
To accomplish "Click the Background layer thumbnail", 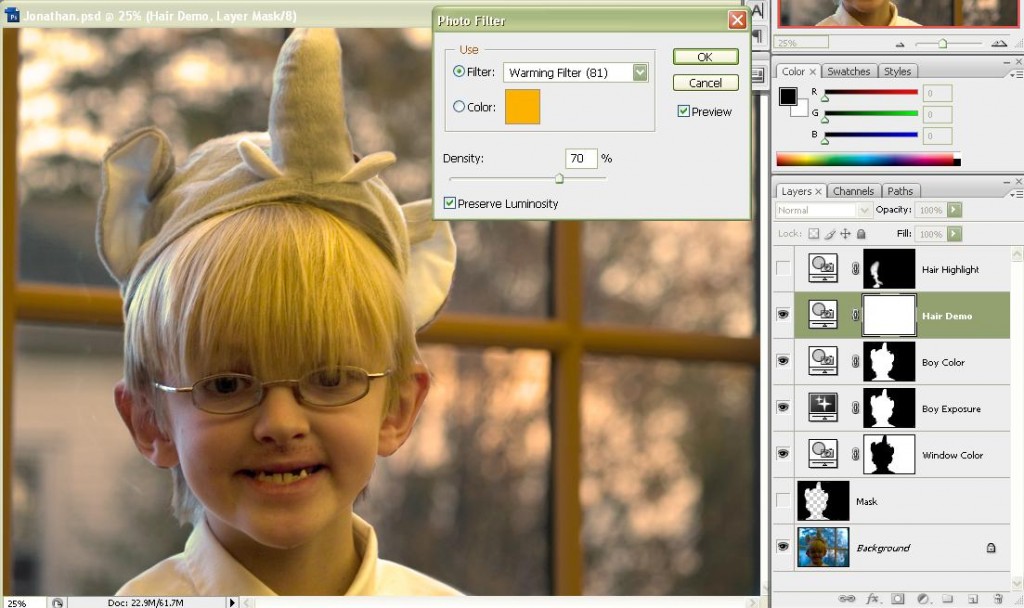I will click(x=823, y=547).
